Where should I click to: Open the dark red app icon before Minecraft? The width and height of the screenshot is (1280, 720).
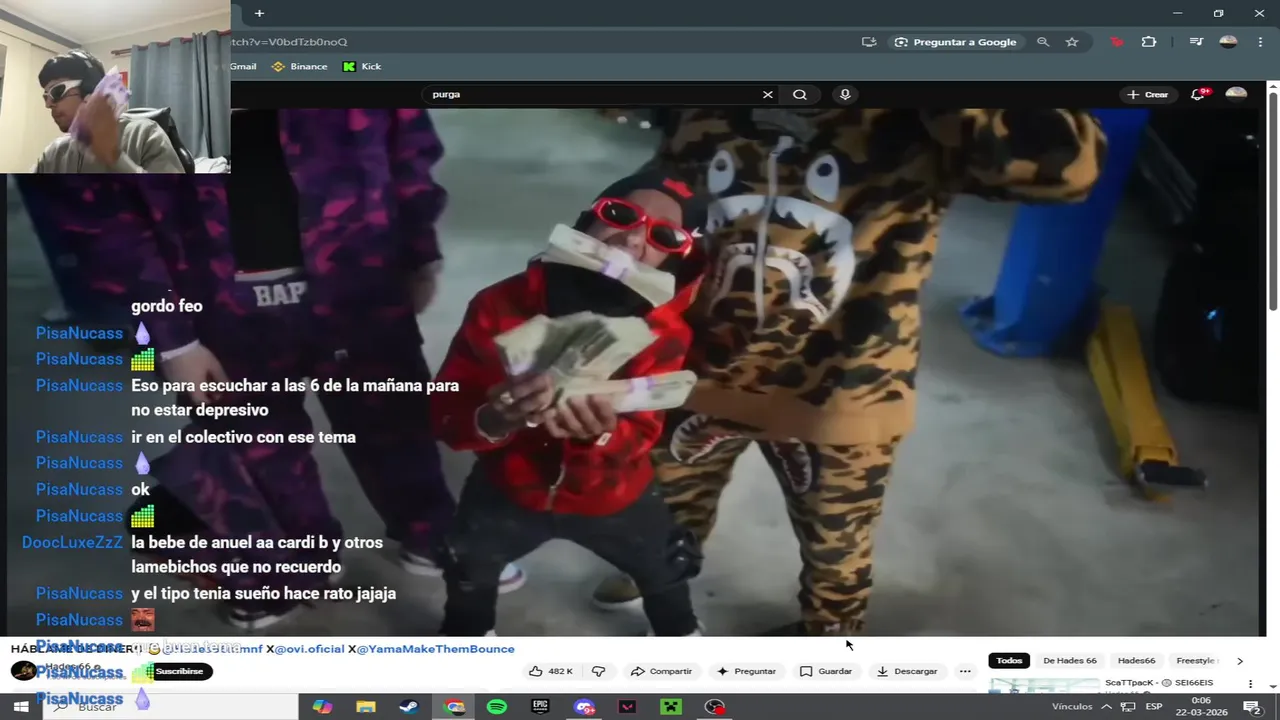click(627, 707)
